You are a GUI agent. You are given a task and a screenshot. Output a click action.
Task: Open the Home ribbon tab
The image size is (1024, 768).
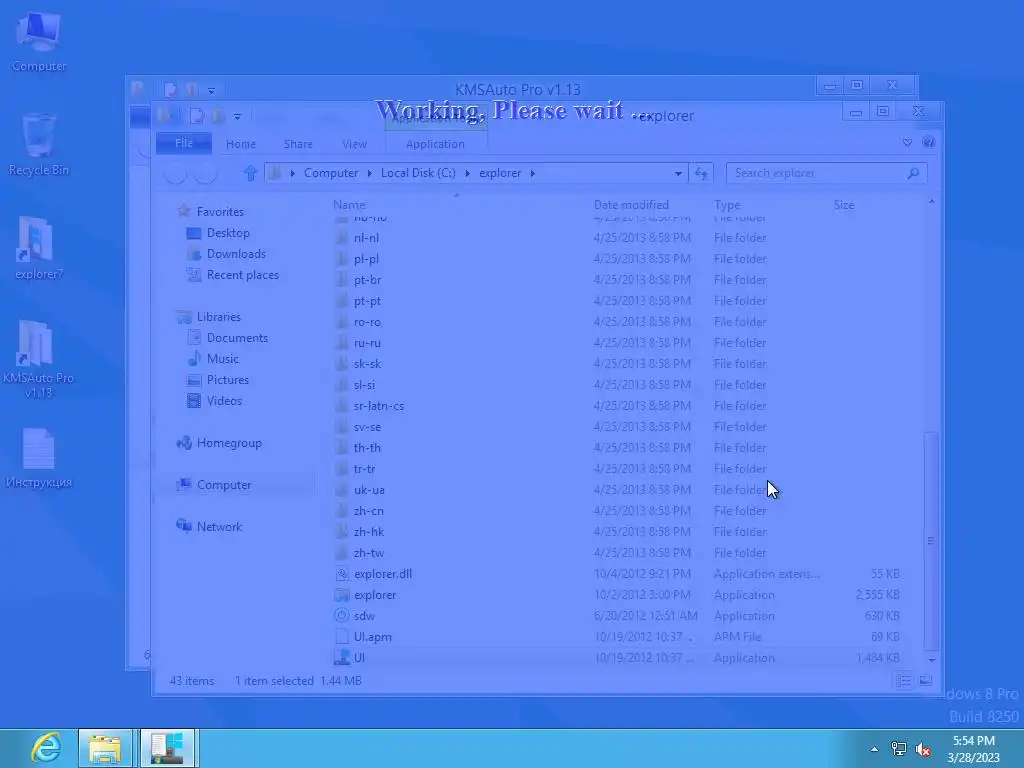click(x=240, y=144)
